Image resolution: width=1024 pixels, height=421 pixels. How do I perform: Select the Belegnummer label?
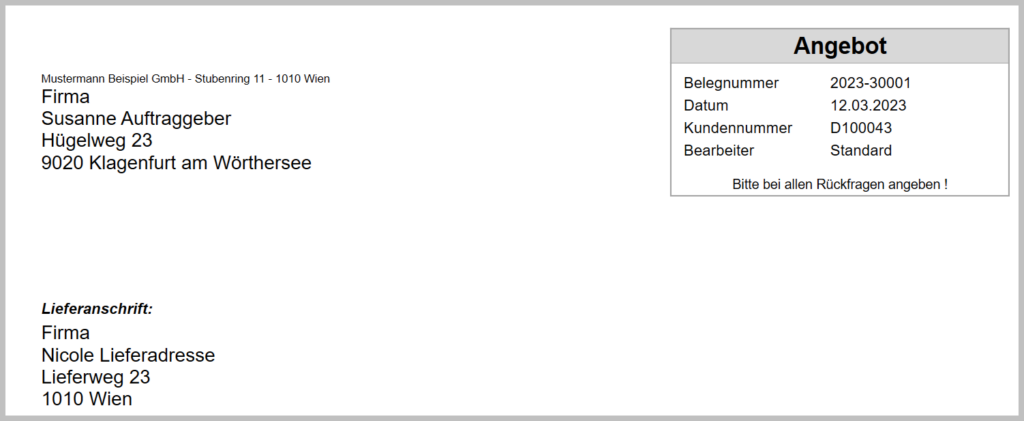[x=731, y=83]
